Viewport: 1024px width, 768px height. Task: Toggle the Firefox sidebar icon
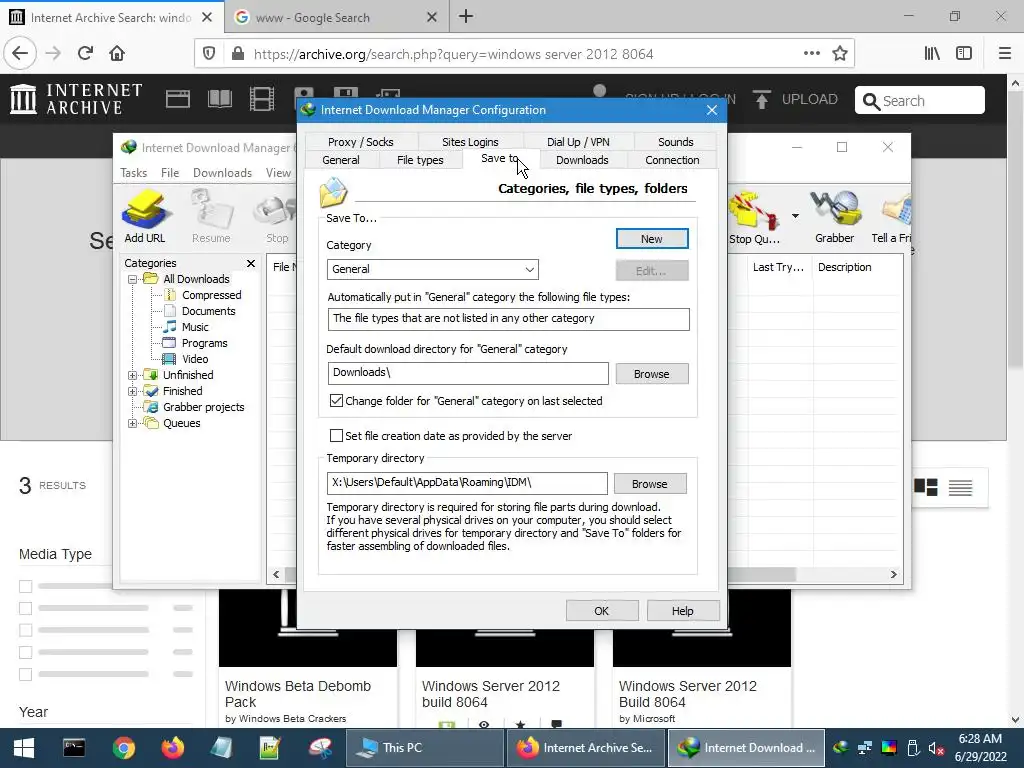point(964,54)
